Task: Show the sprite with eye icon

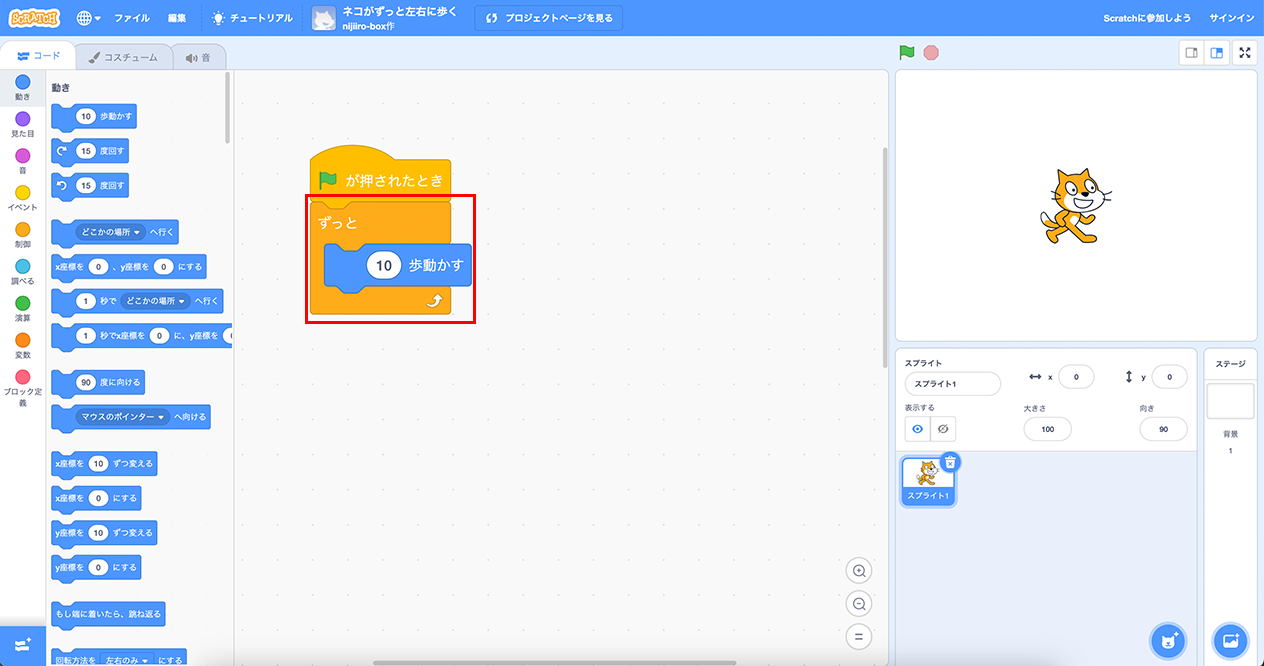Action: 917,429
